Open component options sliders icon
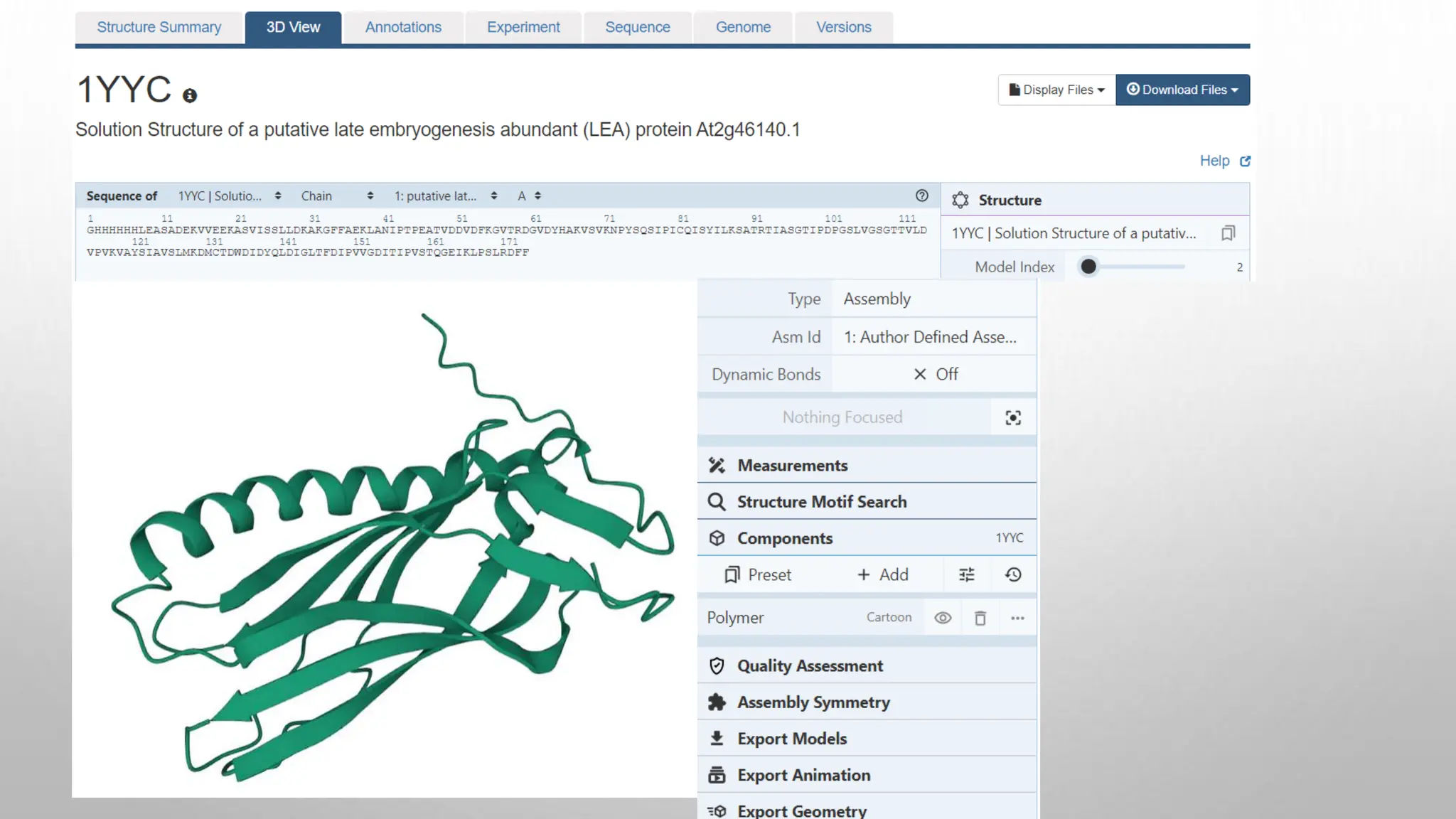This screenshot has height=819, width=1456. [x=967, y=574]
